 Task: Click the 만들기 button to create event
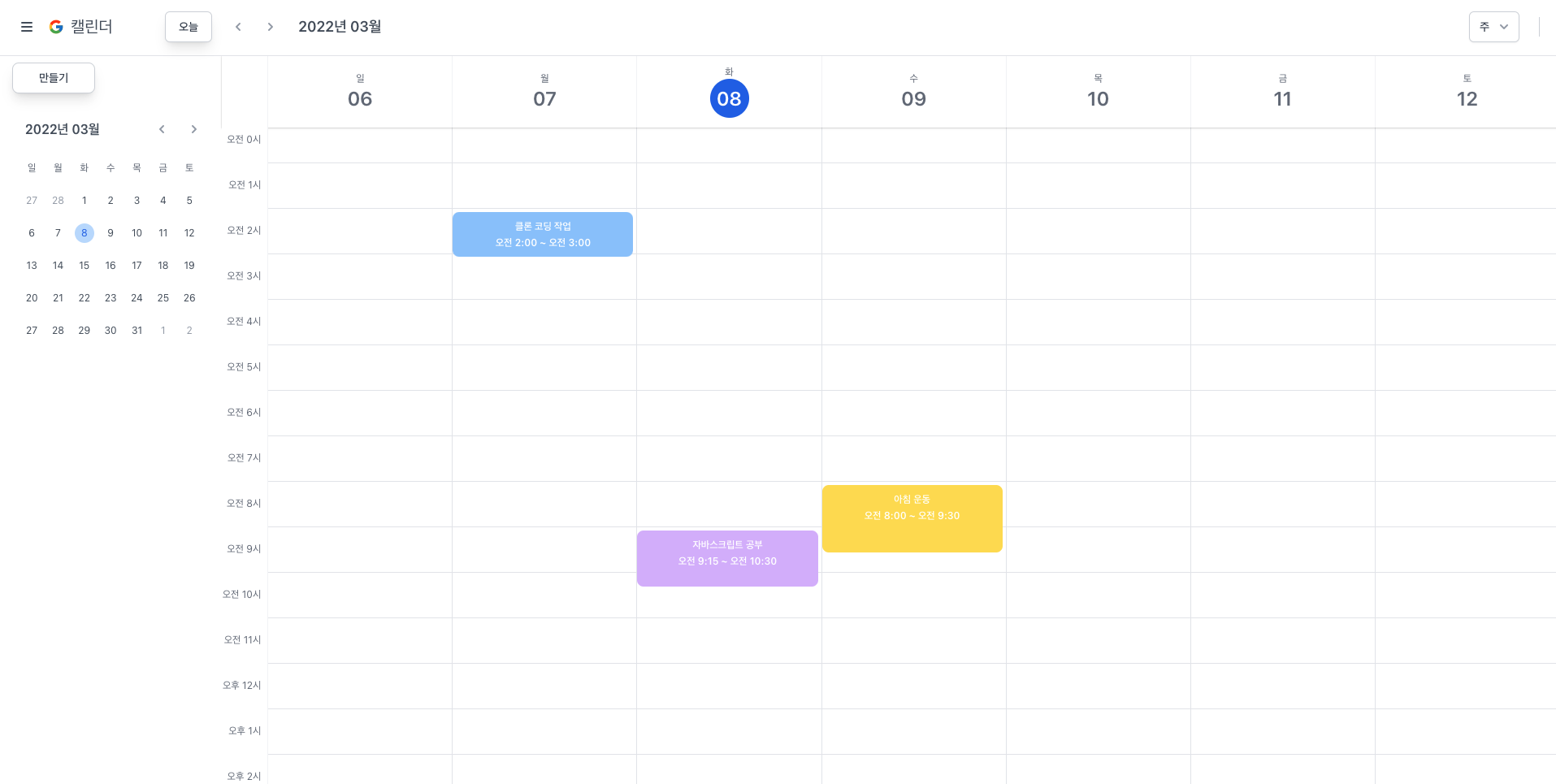[53, 78]
